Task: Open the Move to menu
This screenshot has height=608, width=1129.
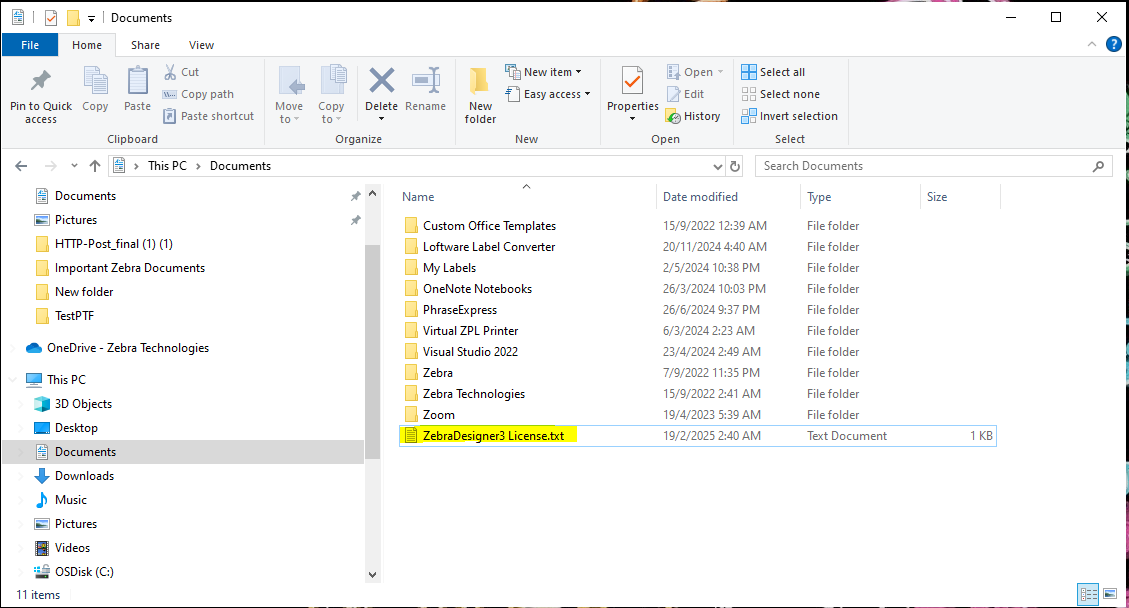Action: [x=289, y=94]
